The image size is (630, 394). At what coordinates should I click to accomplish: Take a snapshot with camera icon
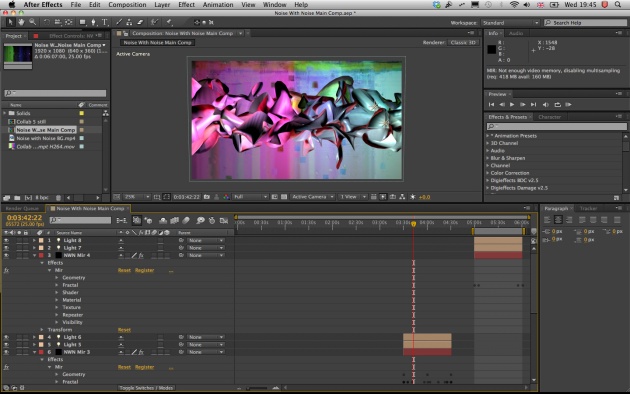pyautogui.click(x=207, y=197)
